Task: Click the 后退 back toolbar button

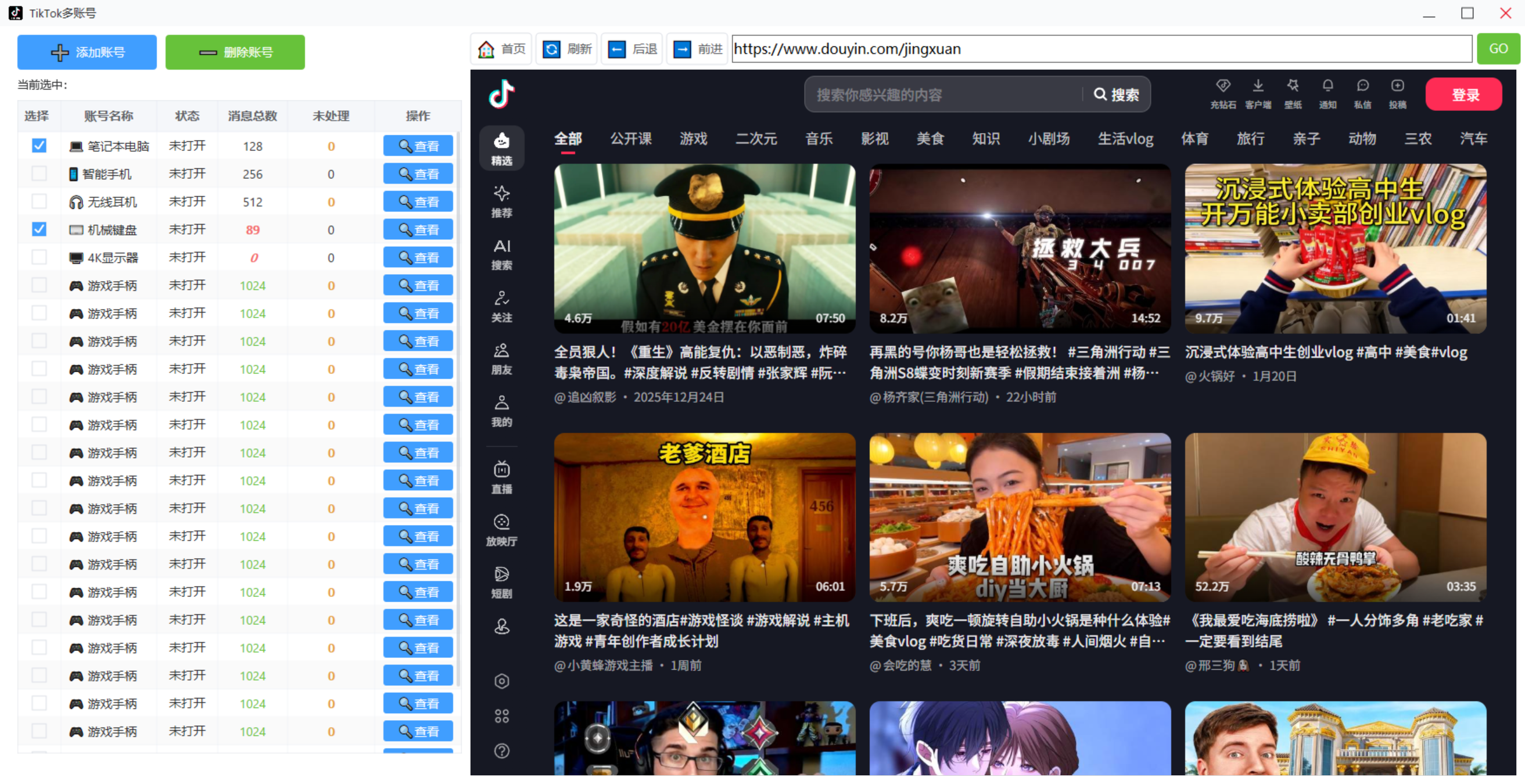Action: pos(631,49)
